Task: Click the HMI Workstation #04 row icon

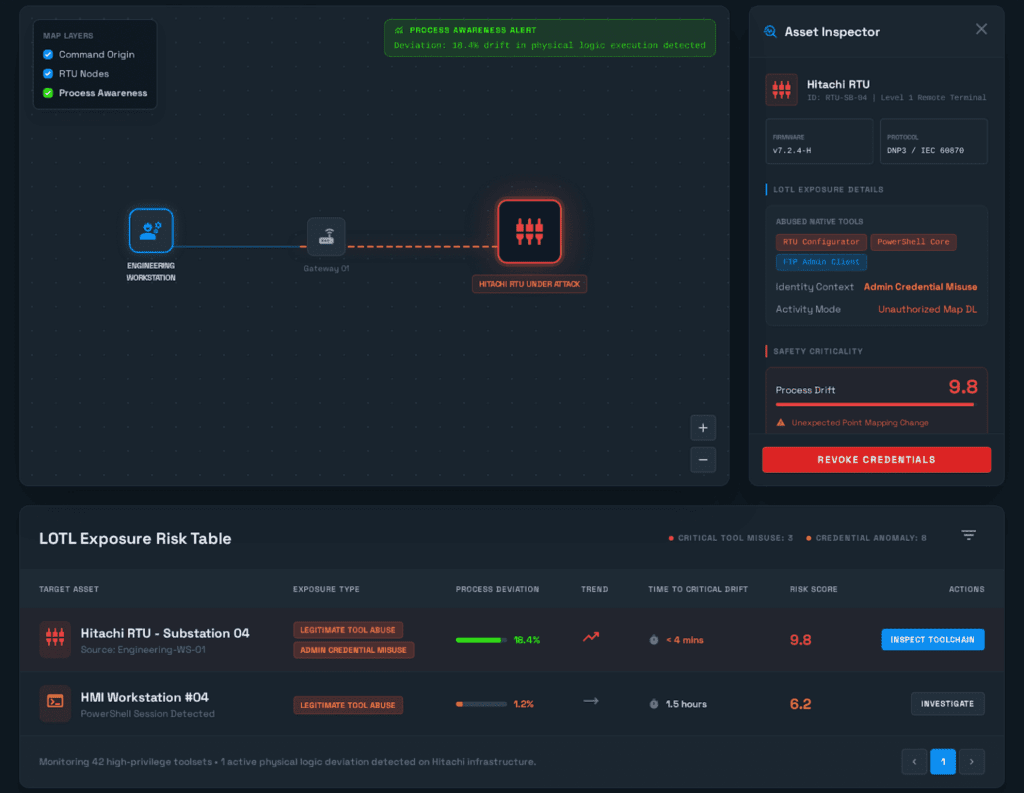Action: (55, 703)
